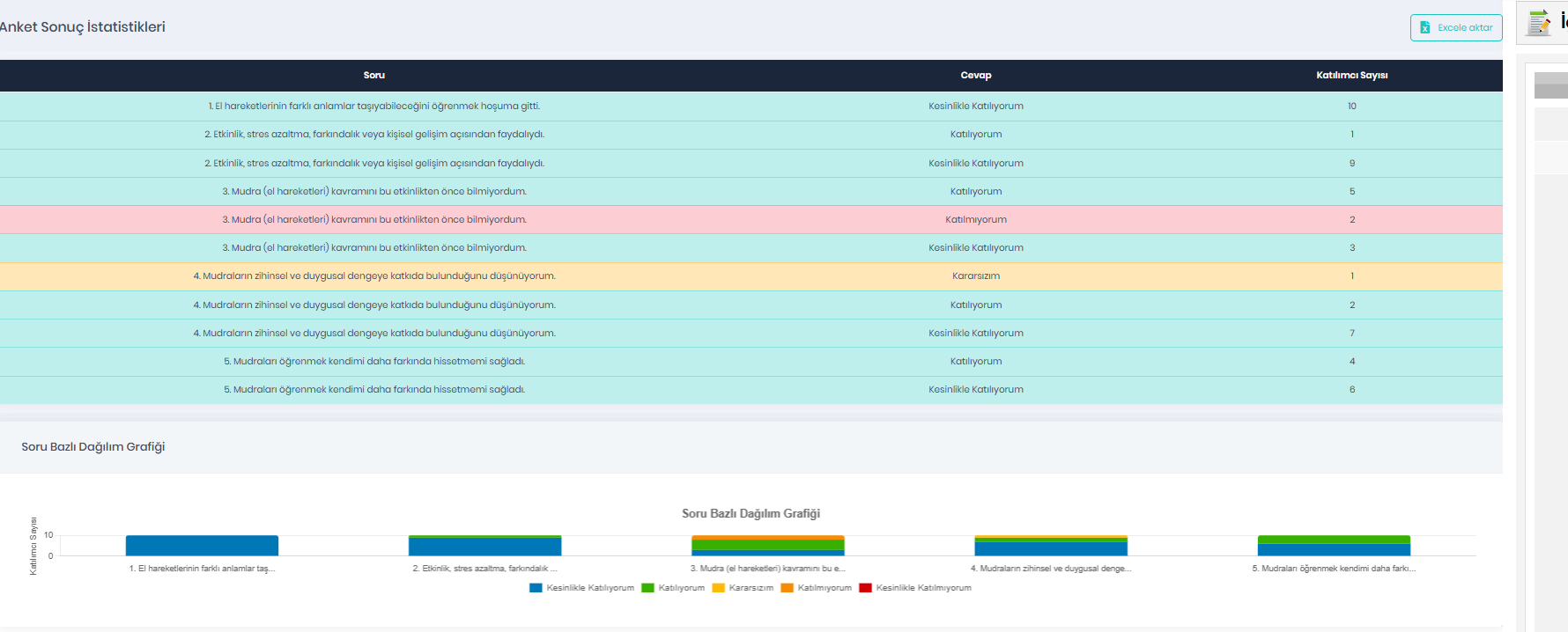The width and height of the screenshot is (1568, 632).
Task: Select the yellow Kararsızım row for question 4
Action: coord(751,276)
